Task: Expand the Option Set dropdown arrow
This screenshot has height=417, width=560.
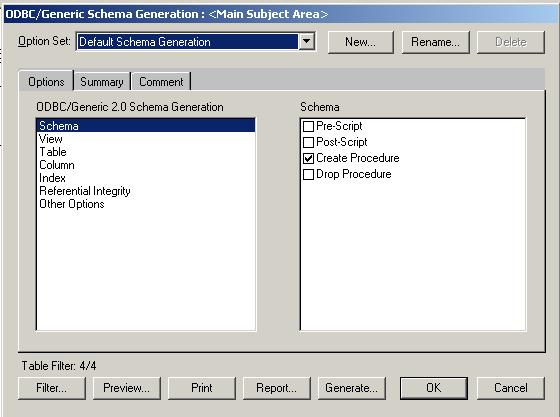Action: [x=306, y=41]
